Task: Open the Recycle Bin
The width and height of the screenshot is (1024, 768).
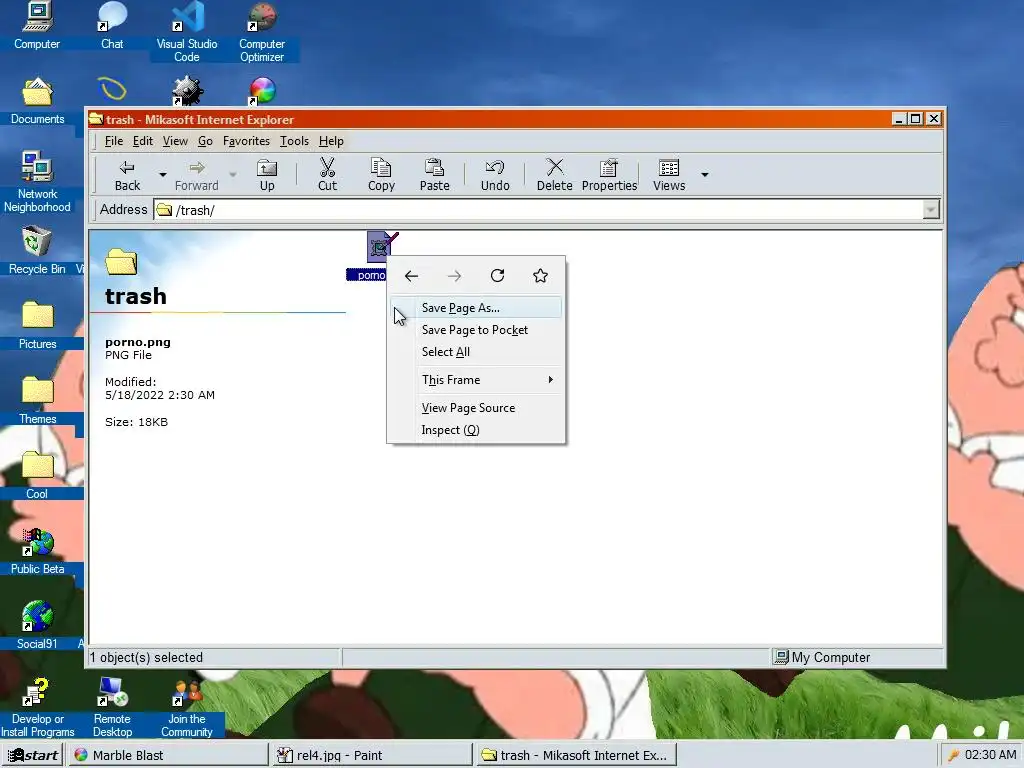Action: (x=37, y=251)
